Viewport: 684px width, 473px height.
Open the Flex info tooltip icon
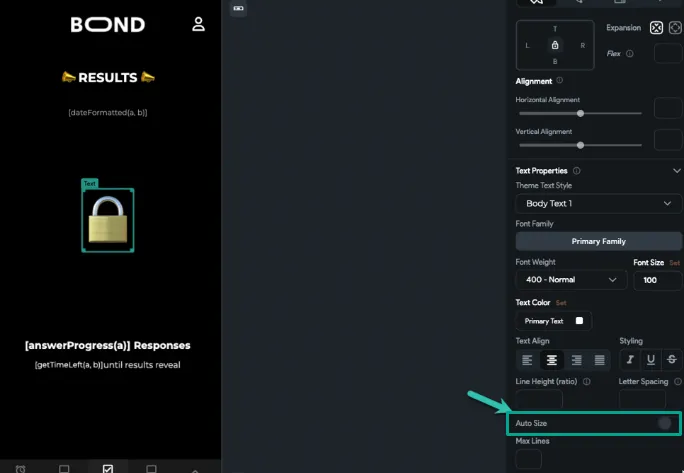click(x=629, y=54)
